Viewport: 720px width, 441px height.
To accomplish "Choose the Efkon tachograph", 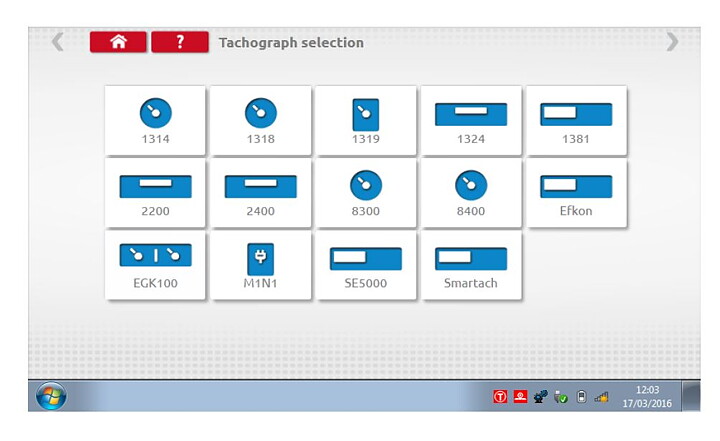I will [x=576, y=192].
